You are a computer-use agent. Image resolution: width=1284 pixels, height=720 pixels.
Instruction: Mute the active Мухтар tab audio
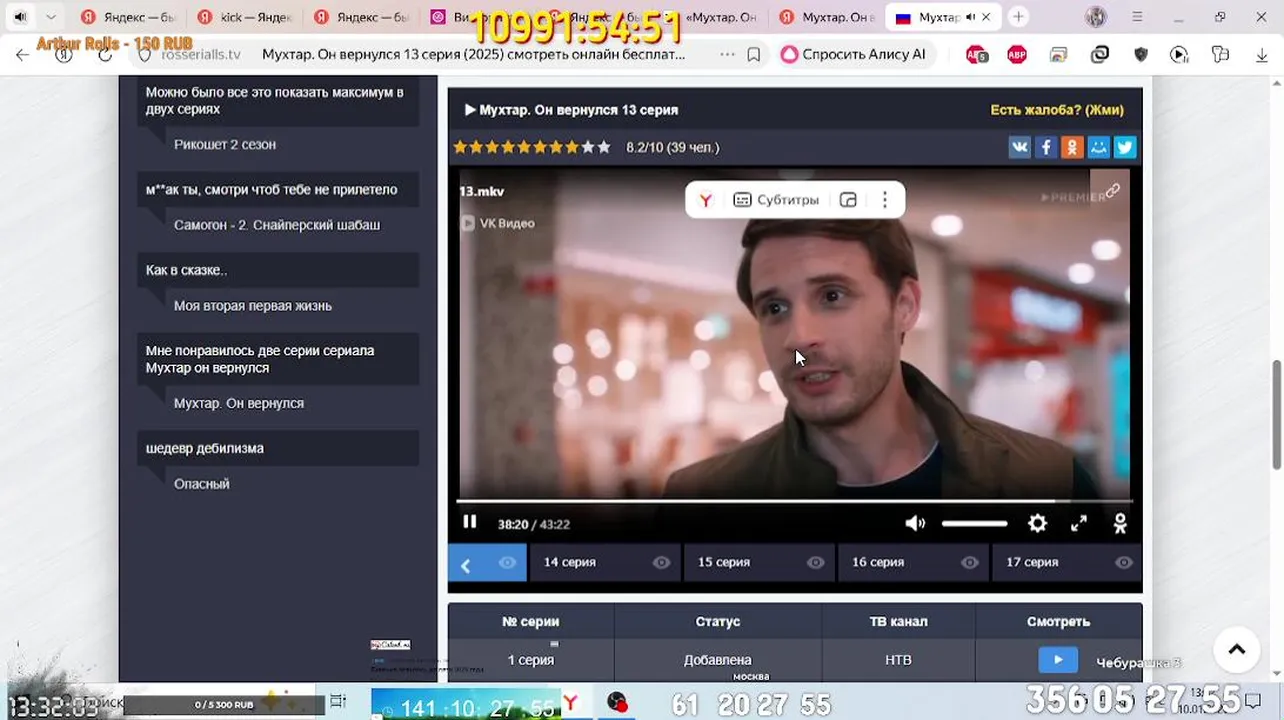(970, 17)
